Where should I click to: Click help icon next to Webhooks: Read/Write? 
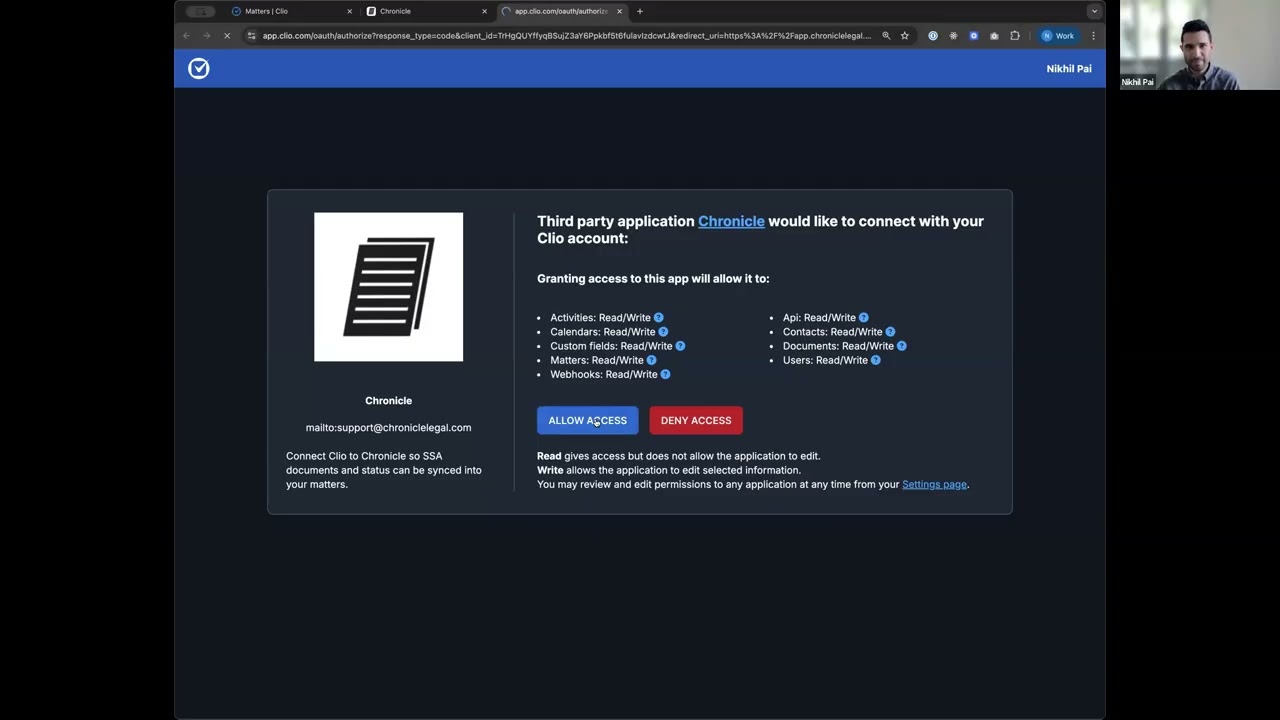665,374
